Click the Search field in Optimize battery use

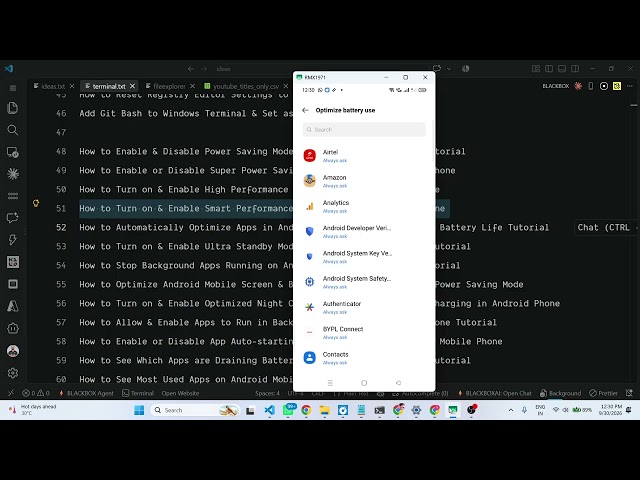pyautogui.click(x=364, y=129)
